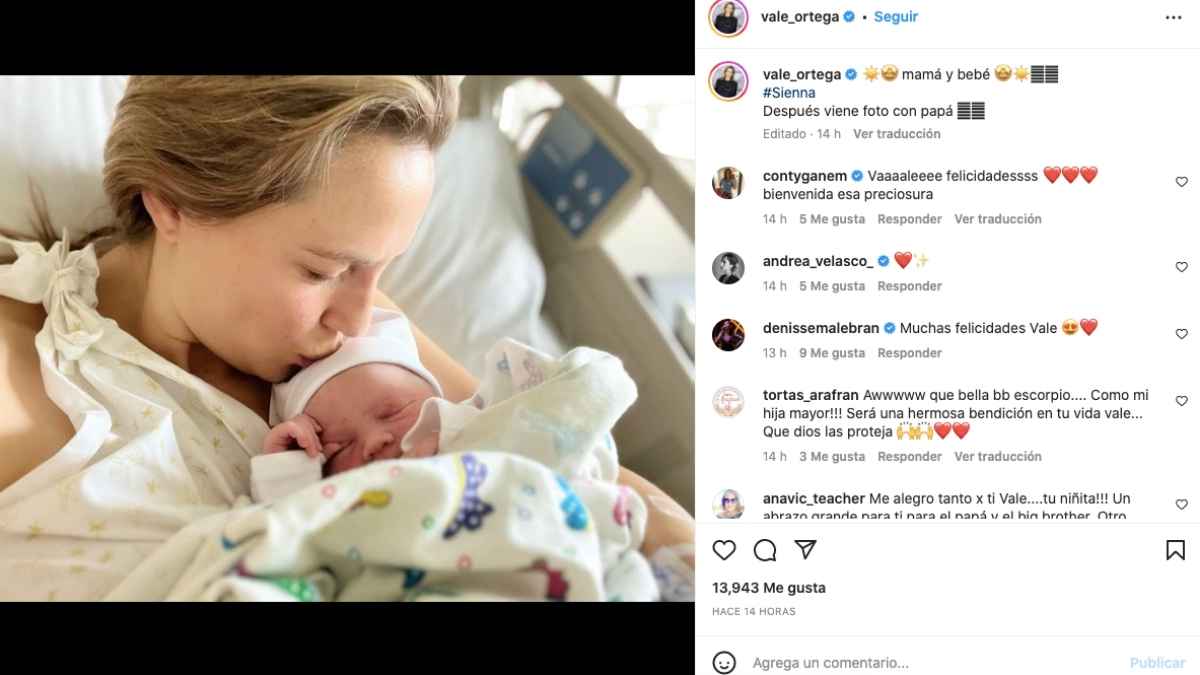Like the post with the heart icon
The width and height of the screenshot is (1200, 675).
pyautogui.click(x=725, y=550)
